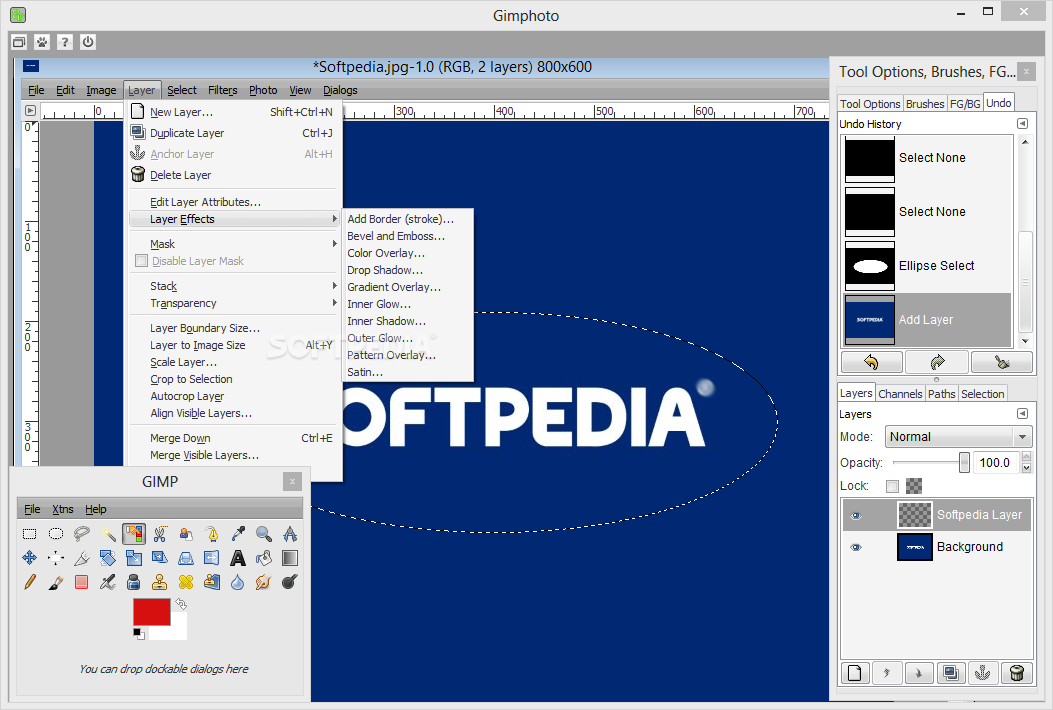Select the Smudge finger tool
The width and height of the screenshot is (1053, 710).
click(x=264, y=582)
